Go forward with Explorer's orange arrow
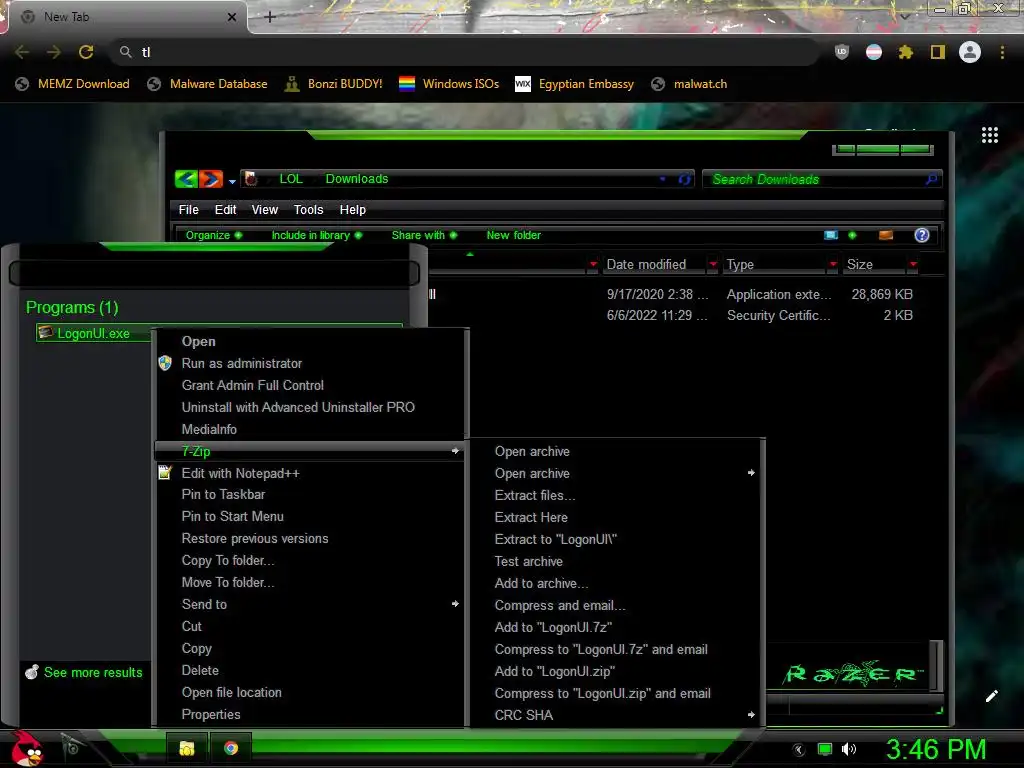The image size is (1024, 768). 210,178
